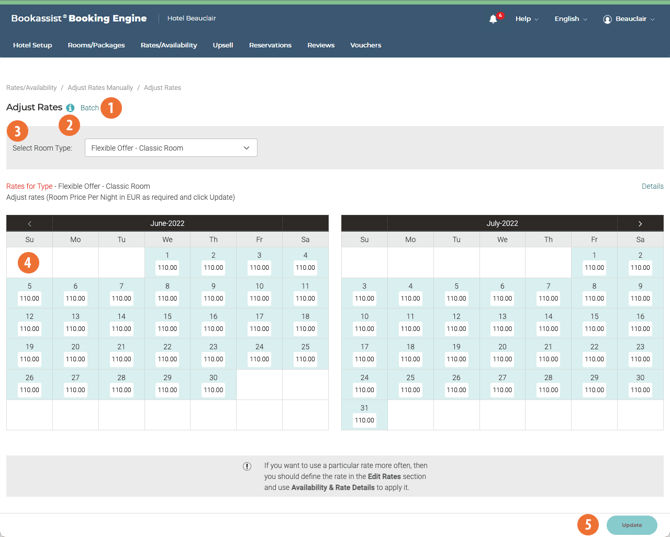
Task: Expand the Help menu
Action: click(526, 19)
